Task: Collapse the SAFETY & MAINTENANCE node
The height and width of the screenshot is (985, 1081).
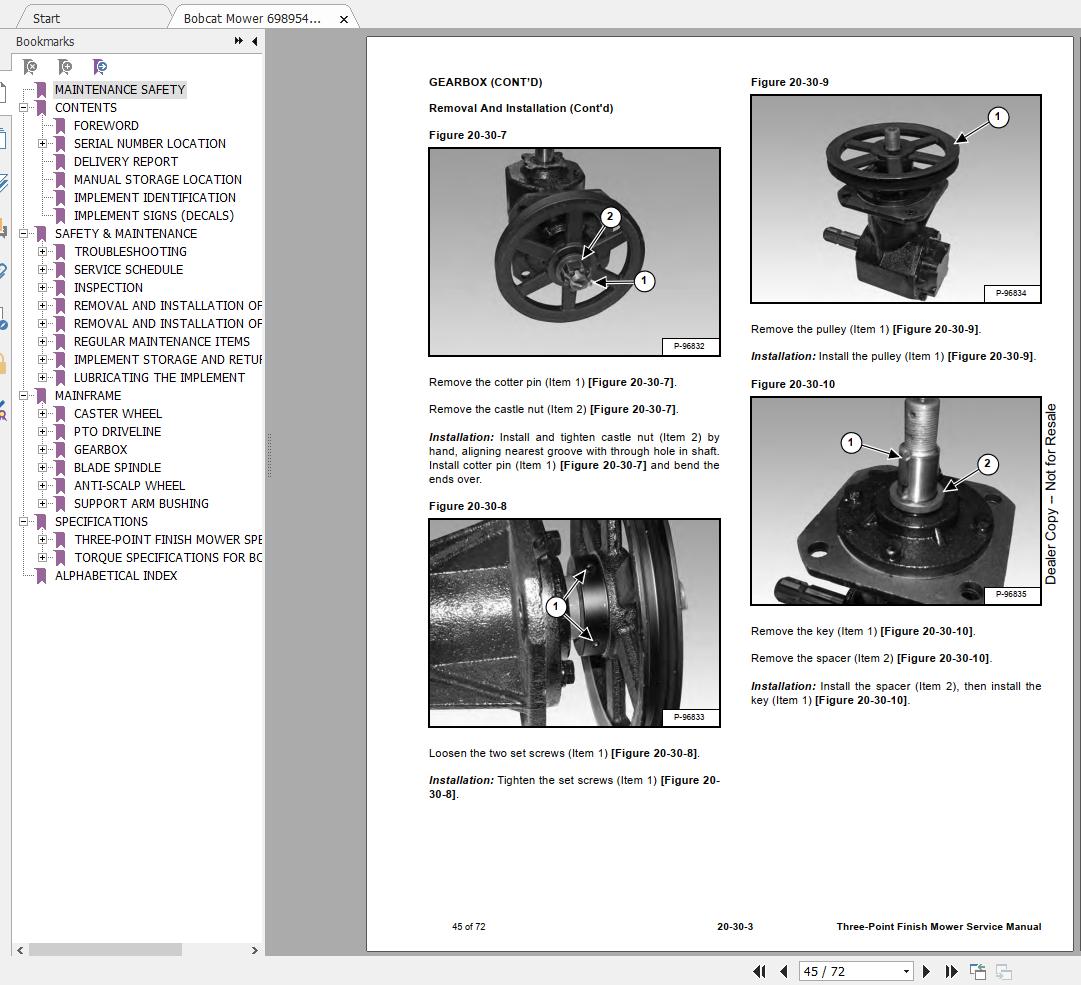Action: [23, 234]
